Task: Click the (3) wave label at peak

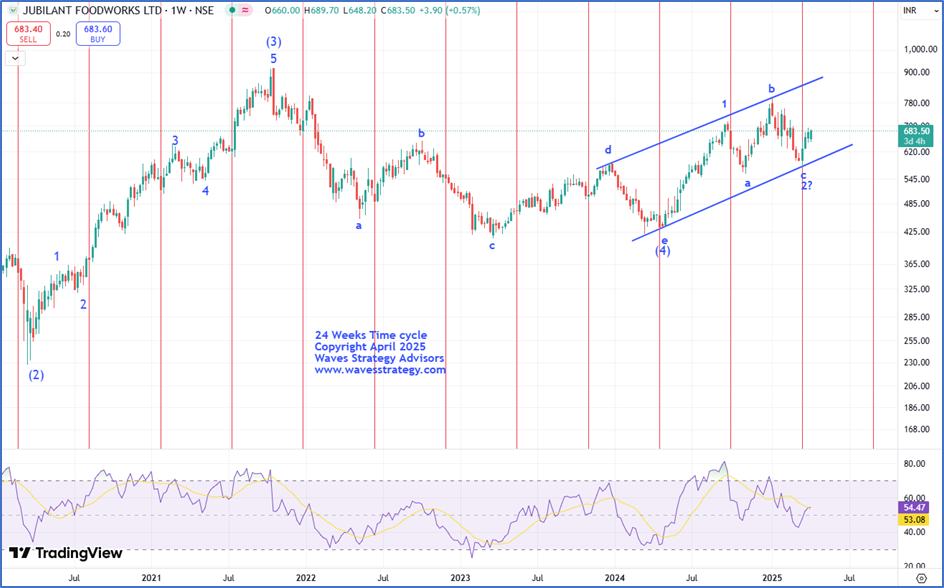Action: click(273, 42)
